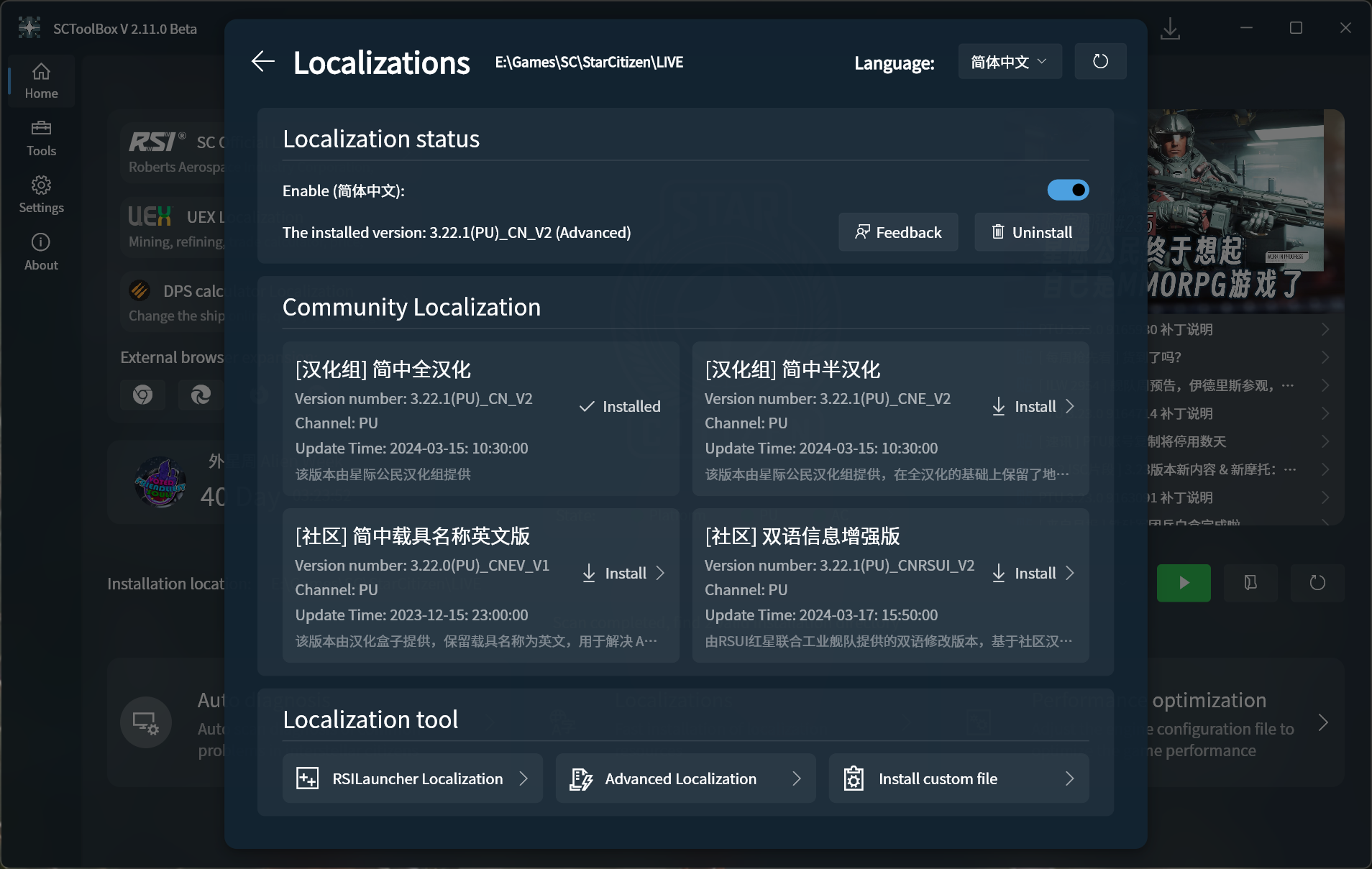Click the icon button right of the green play button

point(1250,583)
